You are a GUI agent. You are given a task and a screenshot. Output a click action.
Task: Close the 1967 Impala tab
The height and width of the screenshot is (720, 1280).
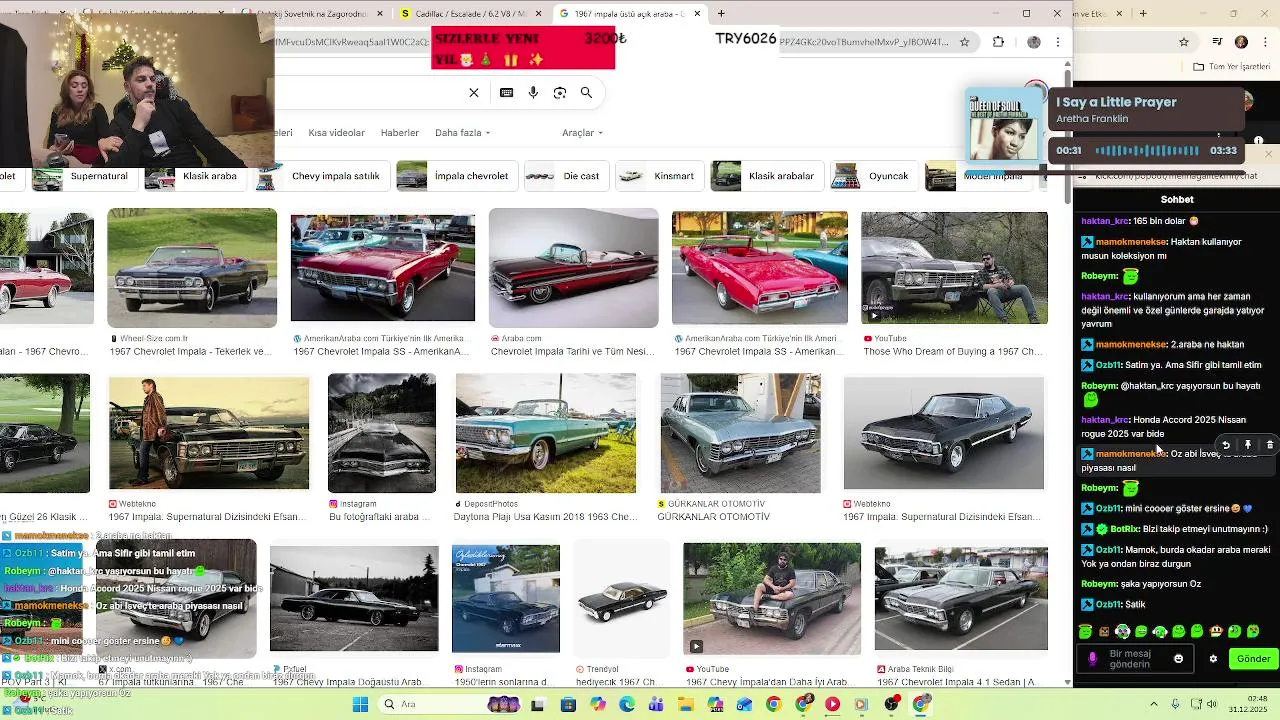(697, 13)
